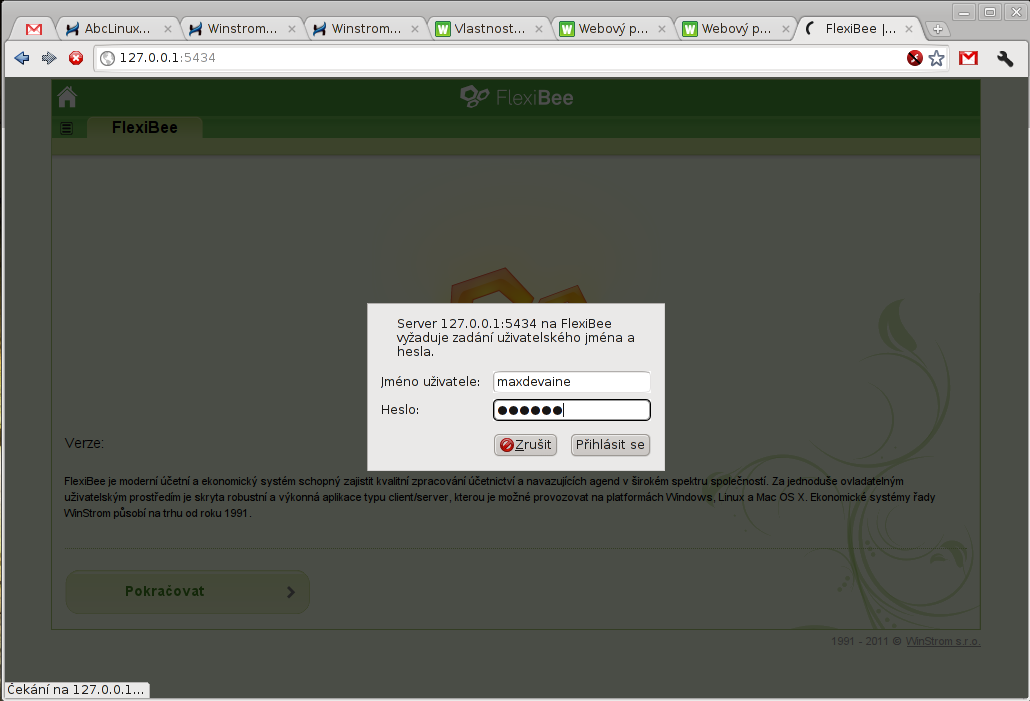The height and width of the screenshot is (701, 1030).
Task: Go back with the back arrow
Action: pos(22,58)
